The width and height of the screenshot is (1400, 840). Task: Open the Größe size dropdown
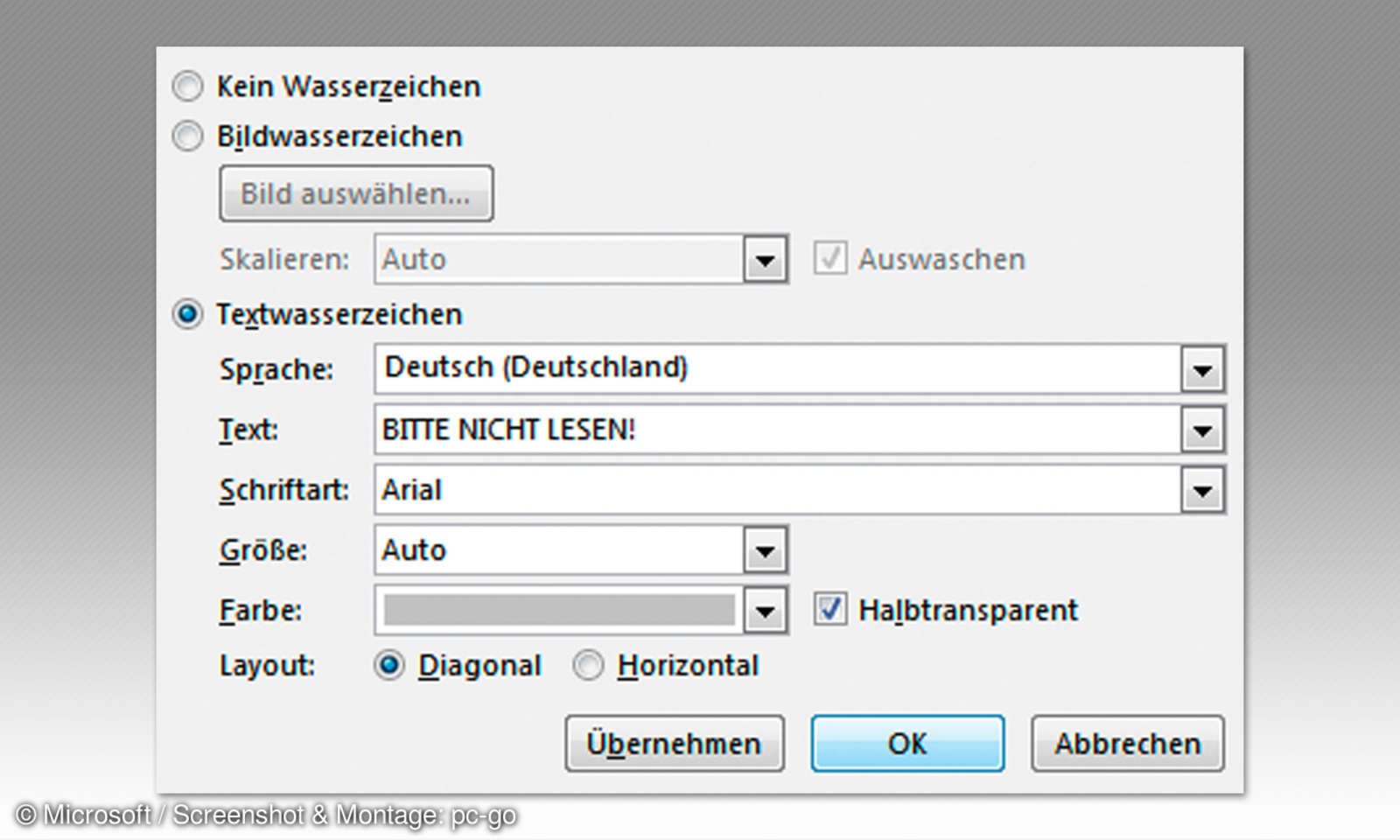766,549
